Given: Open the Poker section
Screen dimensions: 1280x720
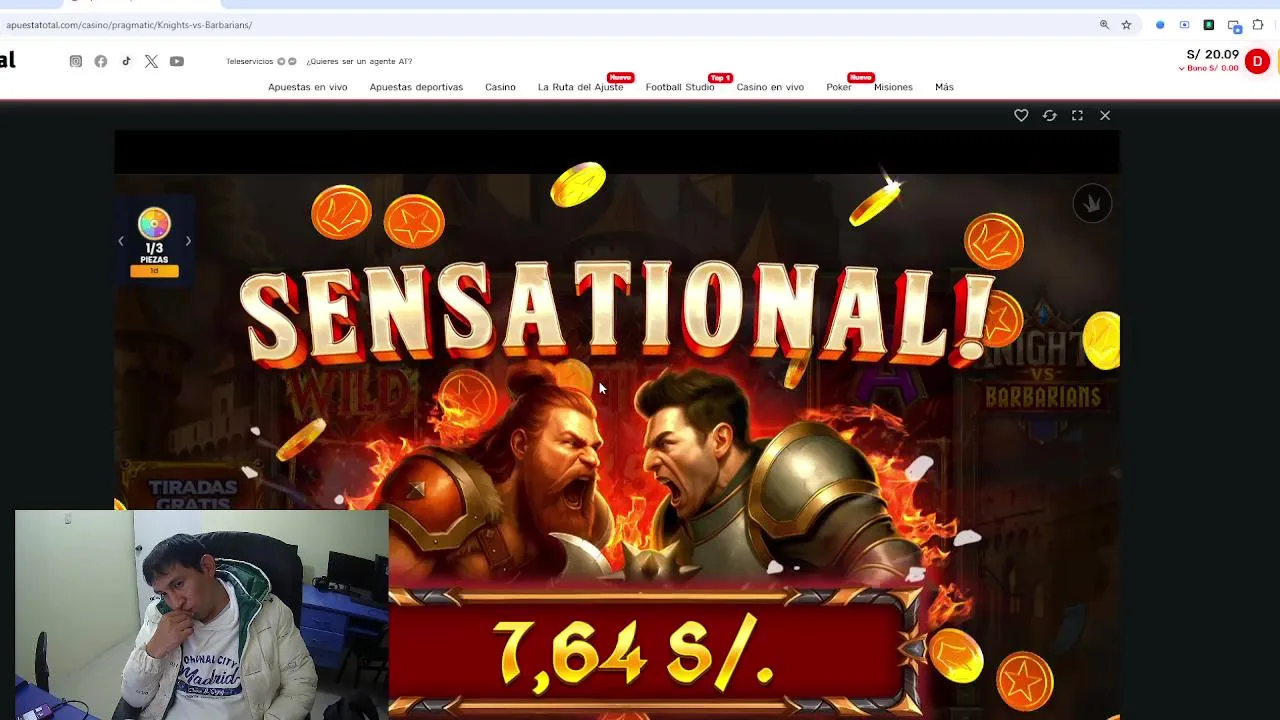Looking at the screenshot, I should (x=839, y=87).
